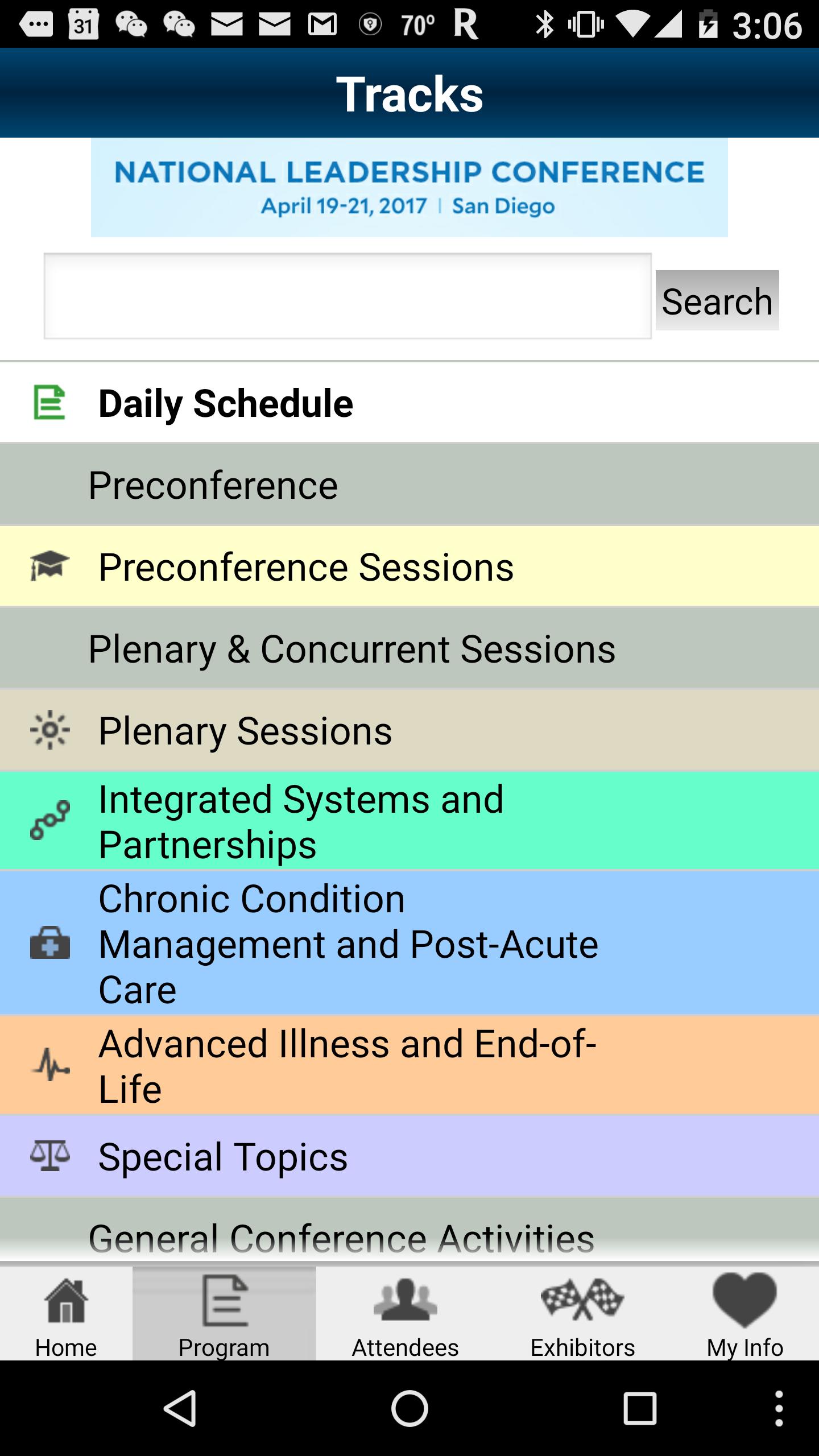Open the Special Topics track
Image resolution: width=819 pixels, height=1456 pixels.
tap(223, 1157)
